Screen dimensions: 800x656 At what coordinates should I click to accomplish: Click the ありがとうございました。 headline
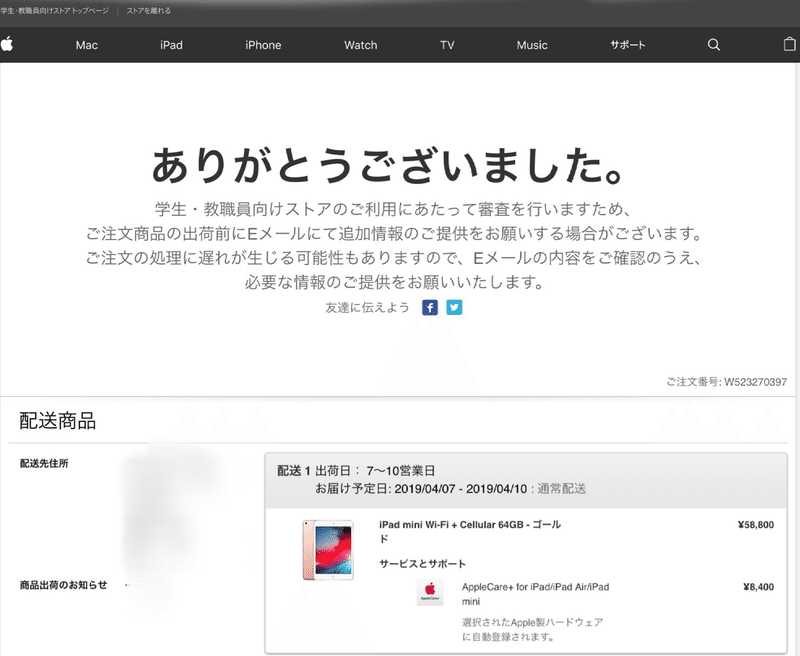pyautogui.click(x=389, y=165)
